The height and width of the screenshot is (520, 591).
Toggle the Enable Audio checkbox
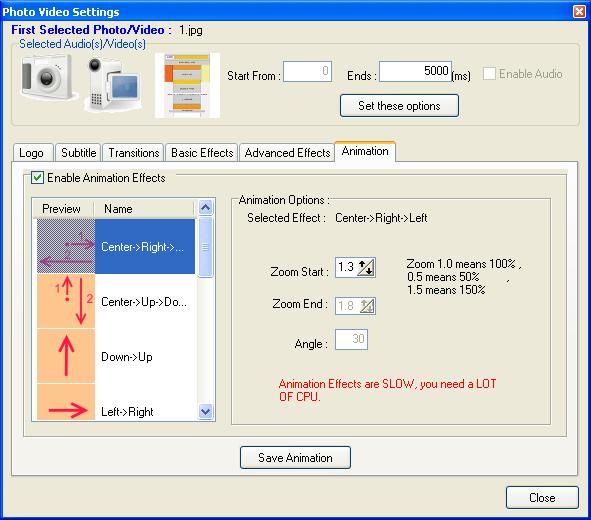pyautogui.click(x=489, y=73)
